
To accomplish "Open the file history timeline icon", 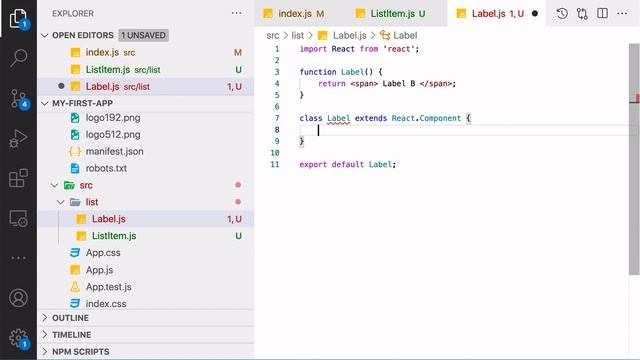I will (562, 13).
